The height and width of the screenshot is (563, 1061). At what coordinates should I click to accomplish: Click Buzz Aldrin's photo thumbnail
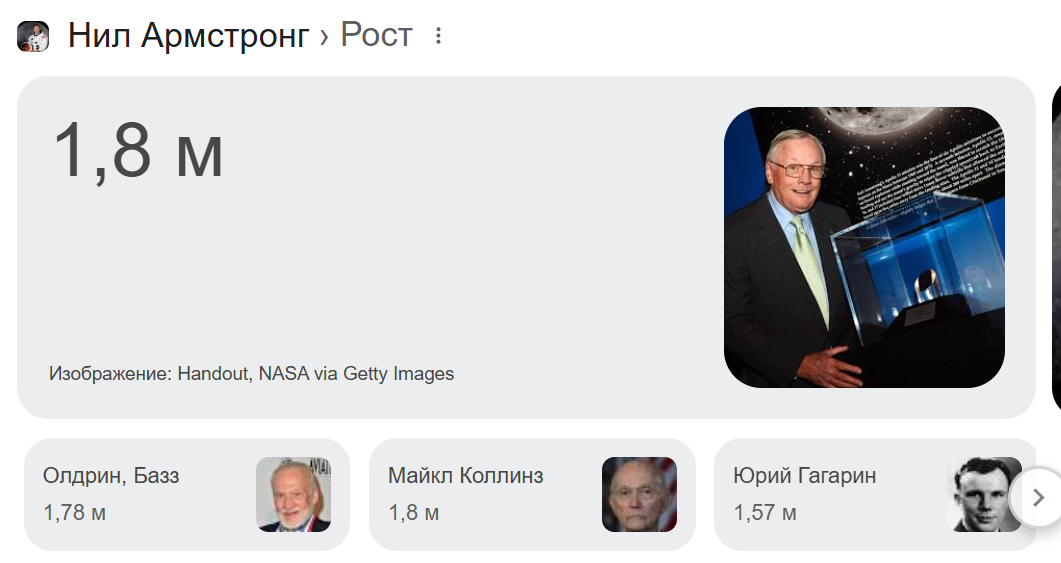(293, 494)
